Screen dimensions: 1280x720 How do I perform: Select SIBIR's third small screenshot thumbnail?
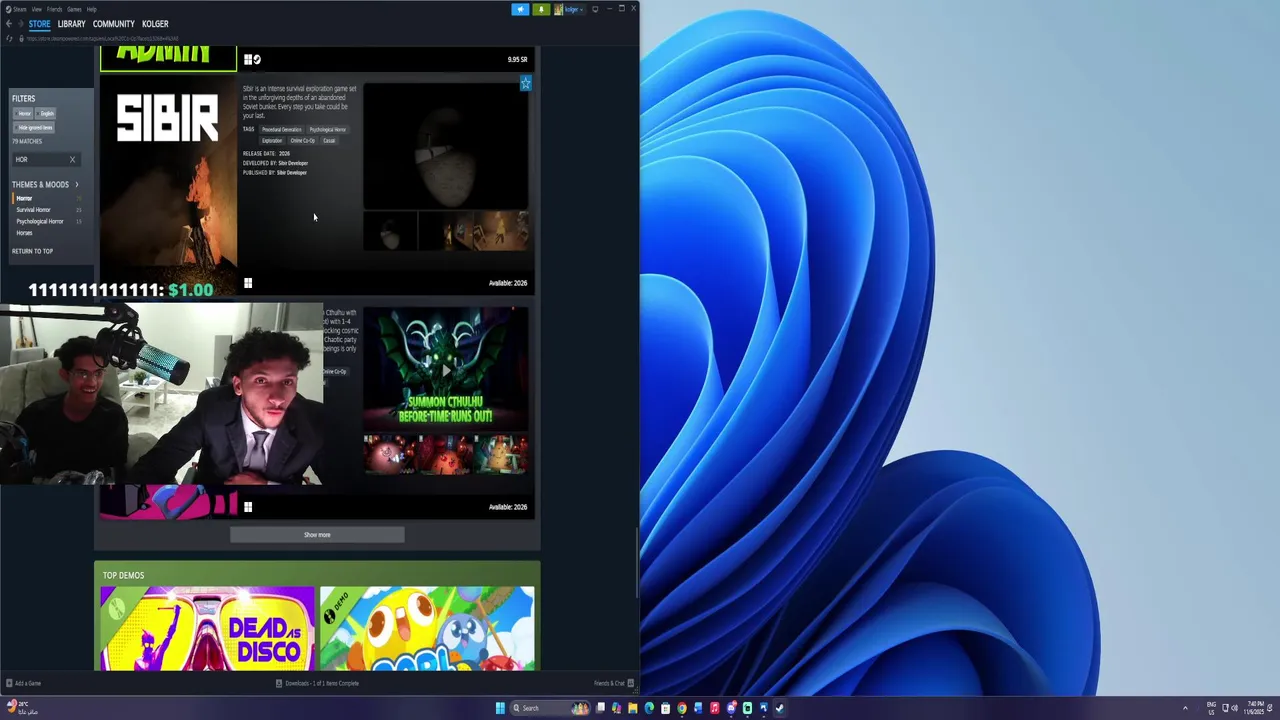click(x=502, y=232)
